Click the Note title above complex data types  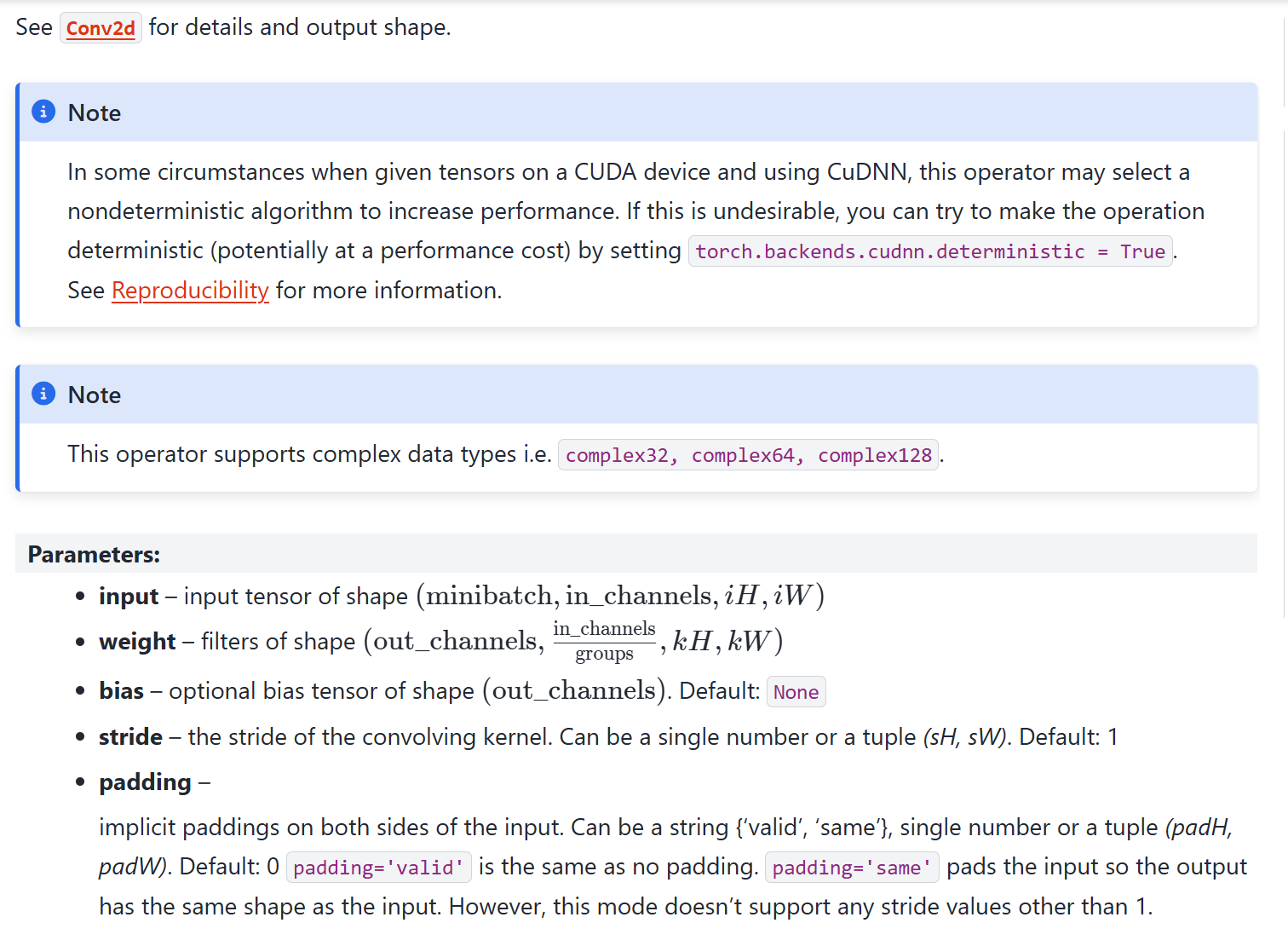coord(95,395)
